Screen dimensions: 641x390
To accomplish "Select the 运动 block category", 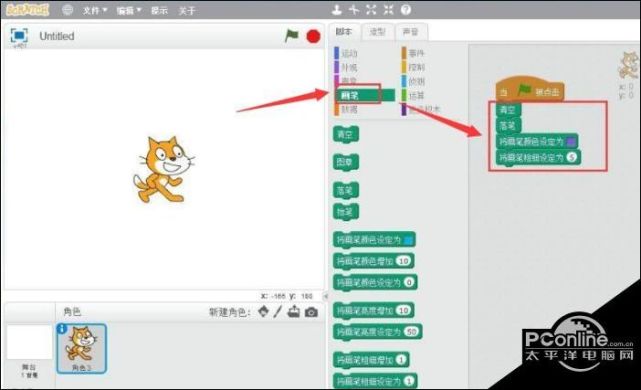I will coord(346,53).
